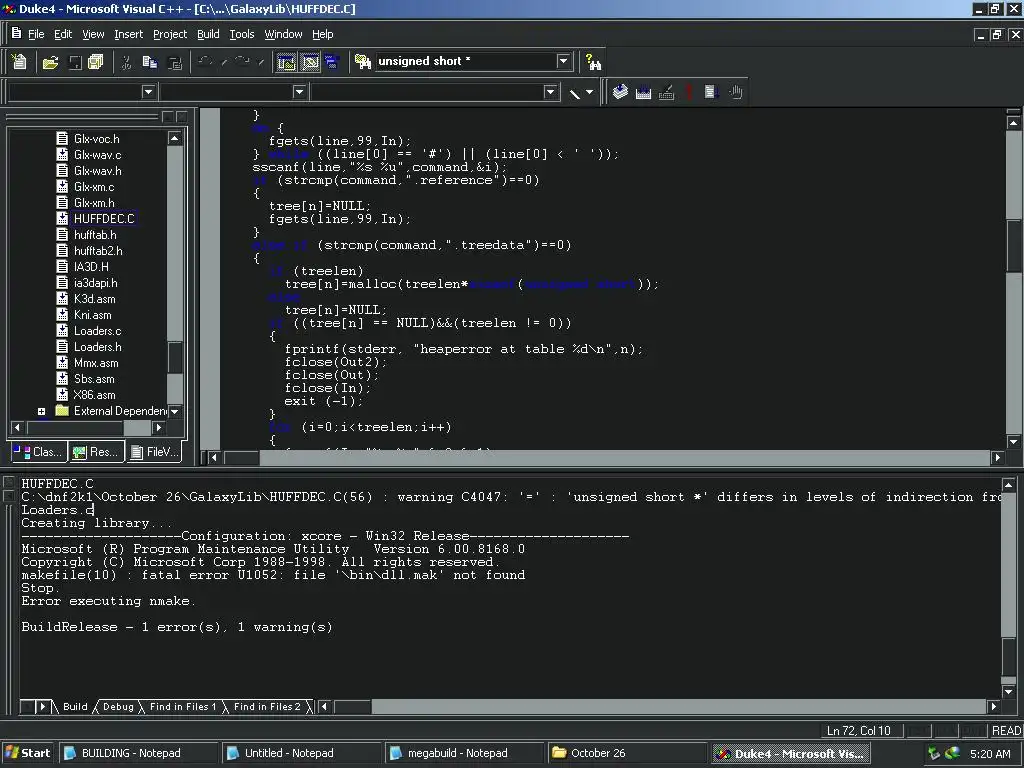Select X86.asm in the file tree
The height and width of the screenshot is (768, 1024).
click(94, 395)
